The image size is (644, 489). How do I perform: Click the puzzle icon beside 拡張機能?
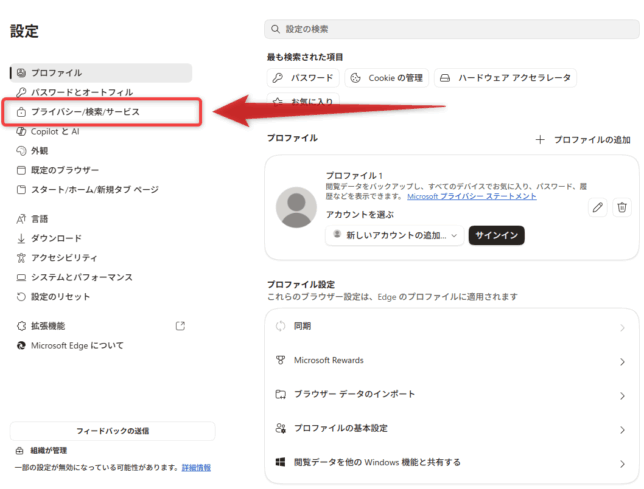[21, 326]
